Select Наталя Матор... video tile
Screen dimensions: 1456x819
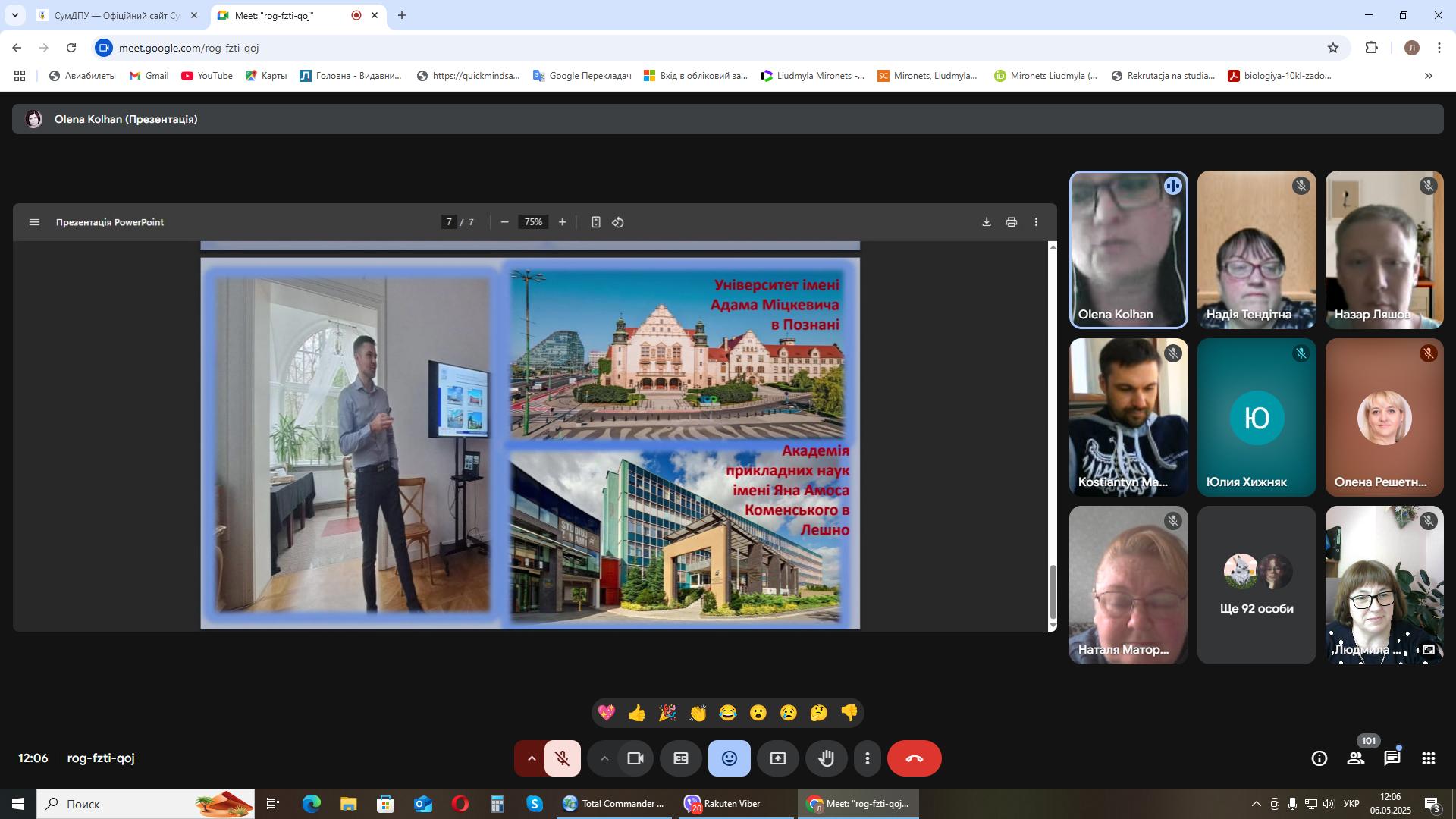click(x=1128, y=585)
